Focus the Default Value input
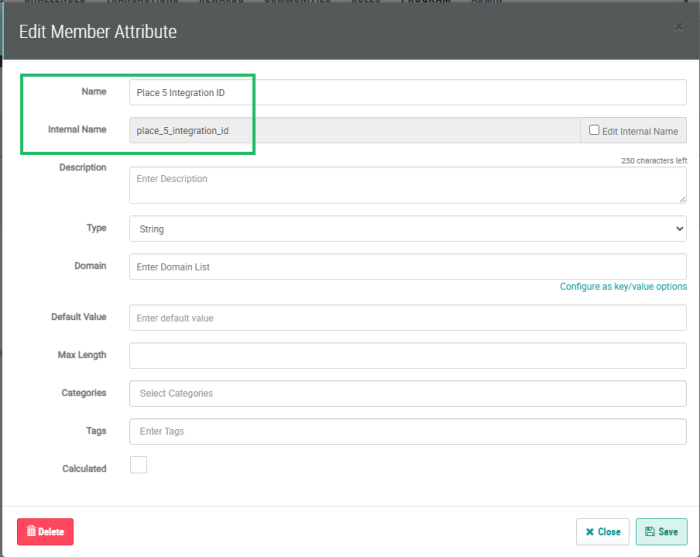The height and width of the screenshot is (557, 700). 407,318
